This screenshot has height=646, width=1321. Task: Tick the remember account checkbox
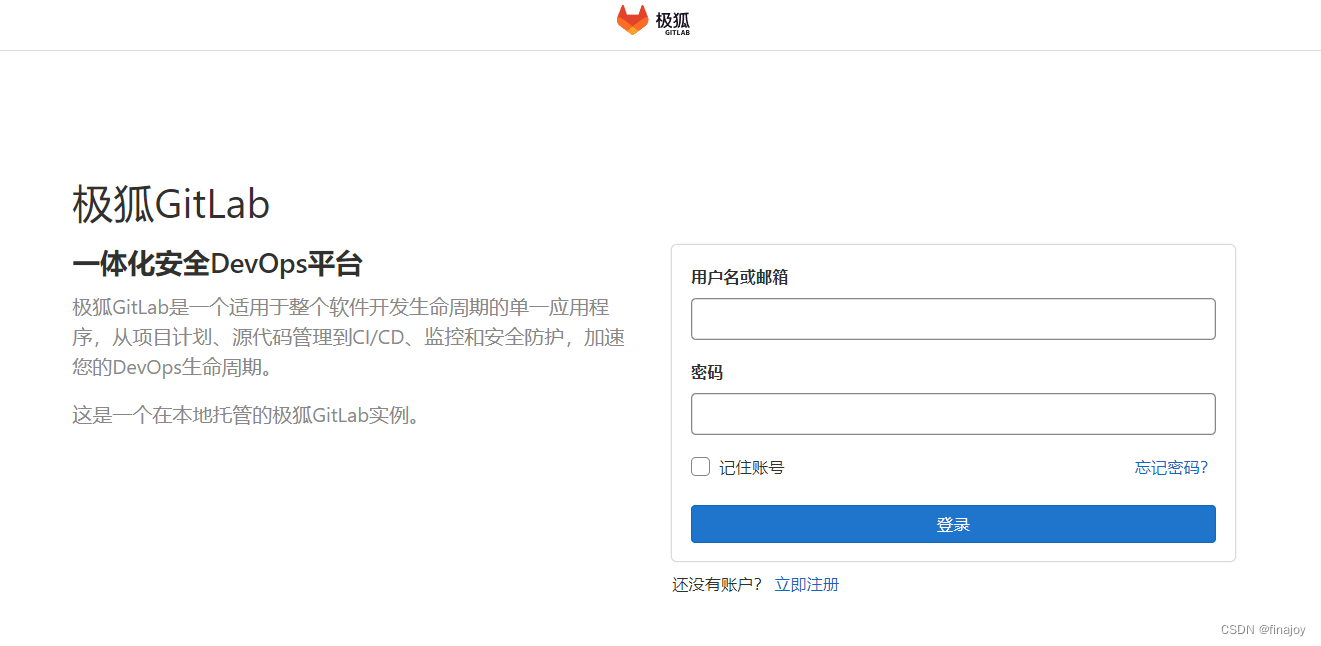(x=699, y=466)
